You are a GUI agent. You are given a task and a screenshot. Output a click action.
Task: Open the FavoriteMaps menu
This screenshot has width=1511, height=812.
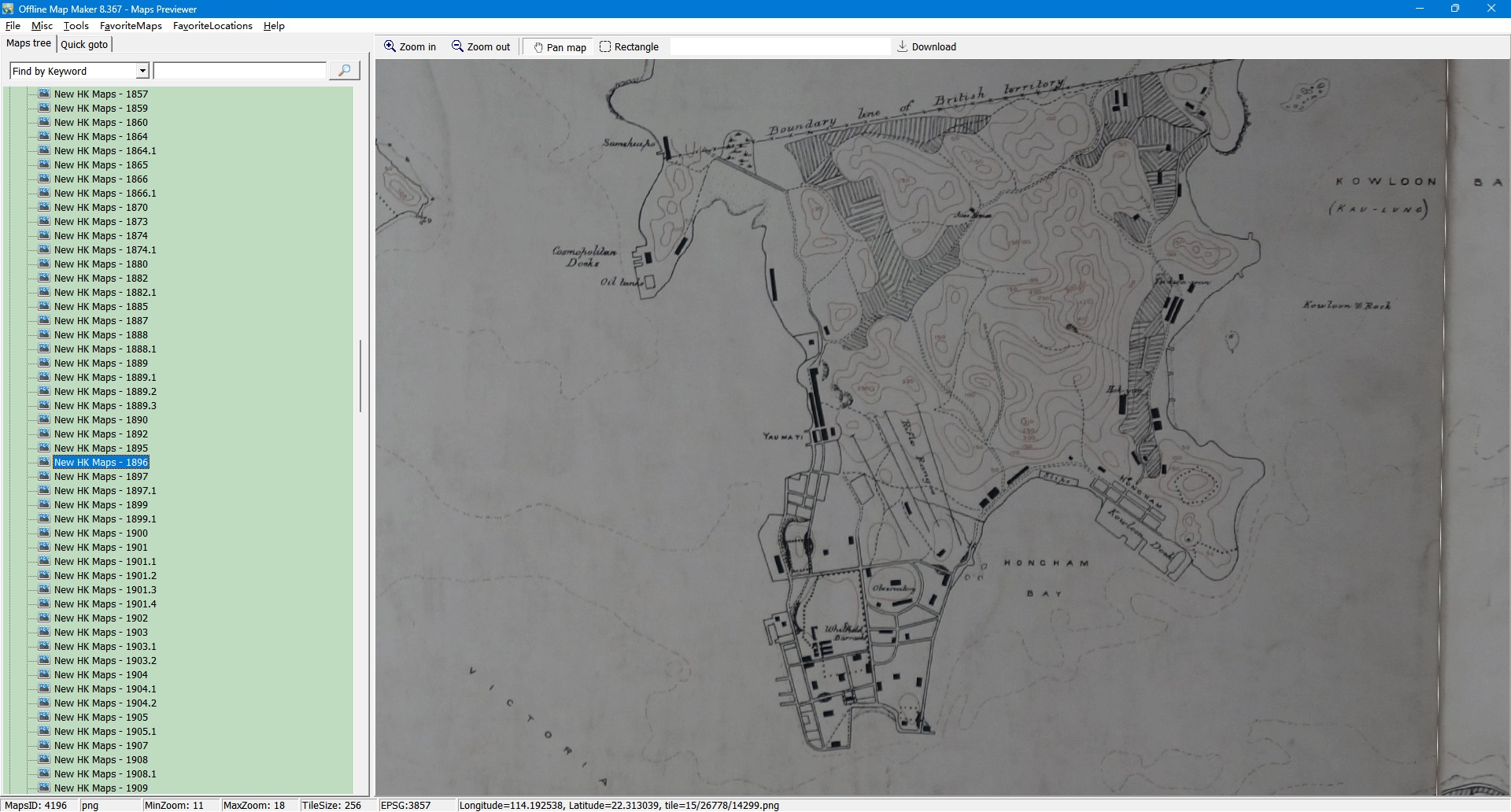click(131, 26)
